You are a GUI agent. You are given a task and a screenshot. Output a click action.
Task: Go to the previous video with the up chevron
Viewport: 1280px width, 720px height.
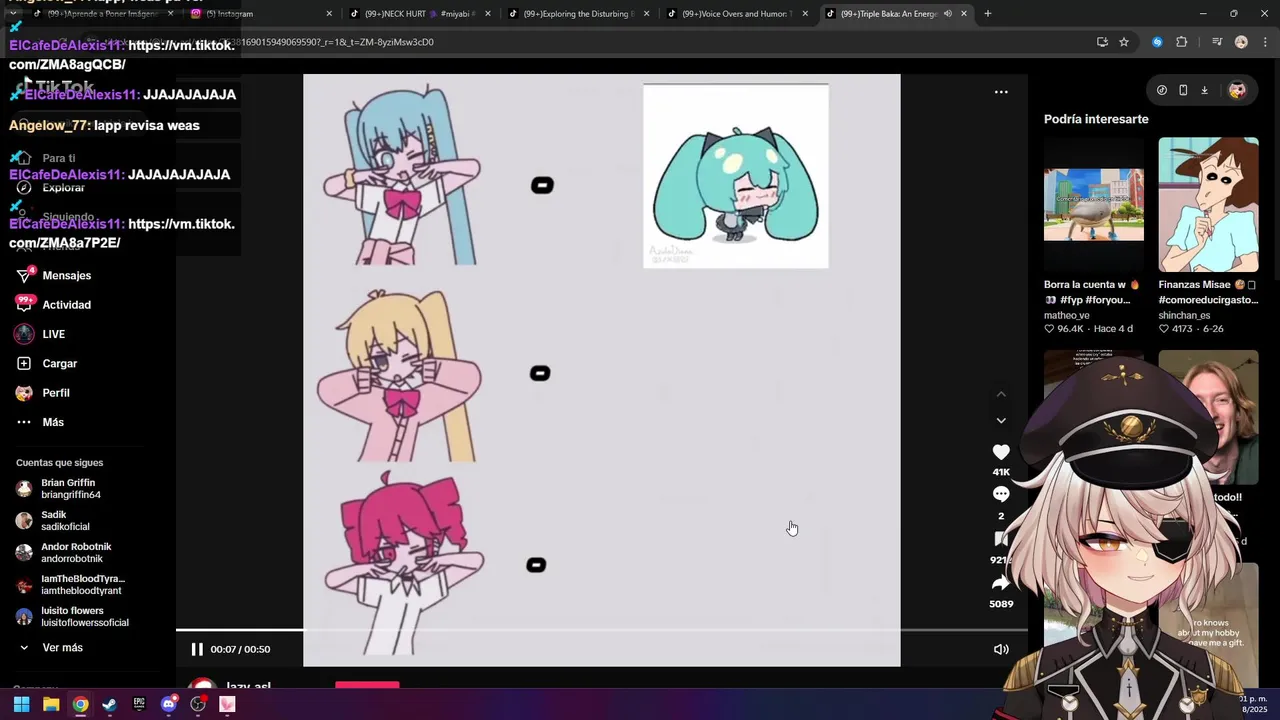tap(1001, 394)
